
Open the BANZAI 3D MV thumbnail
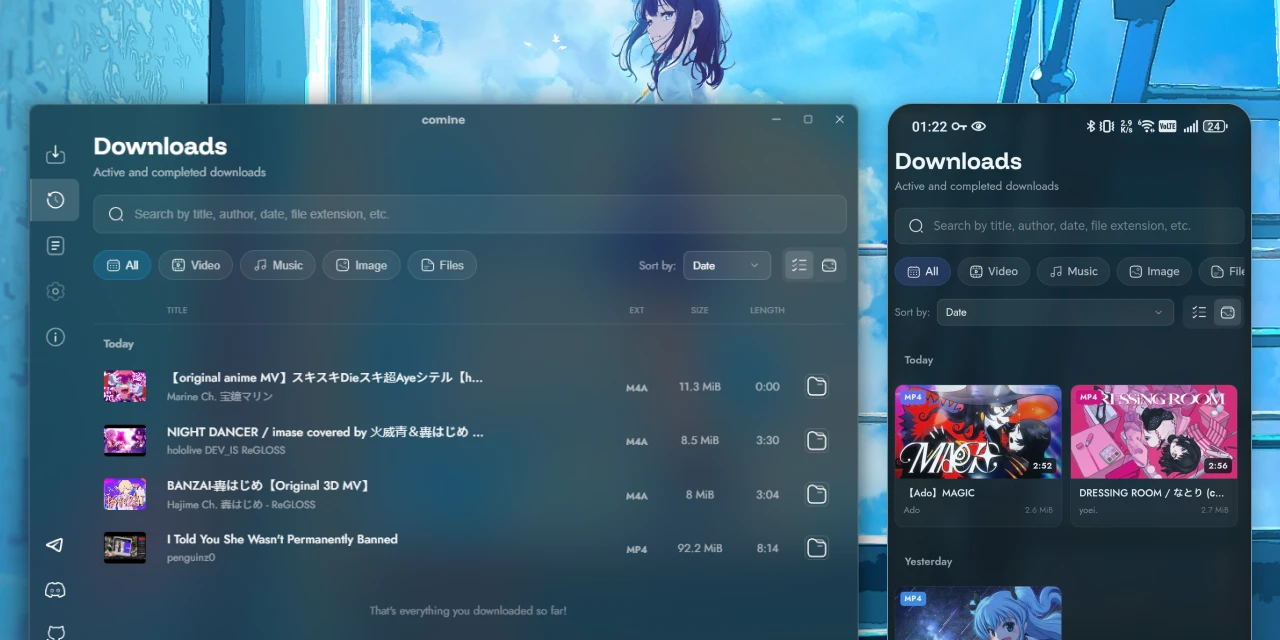pyautogui.click(x=125, y=494)
